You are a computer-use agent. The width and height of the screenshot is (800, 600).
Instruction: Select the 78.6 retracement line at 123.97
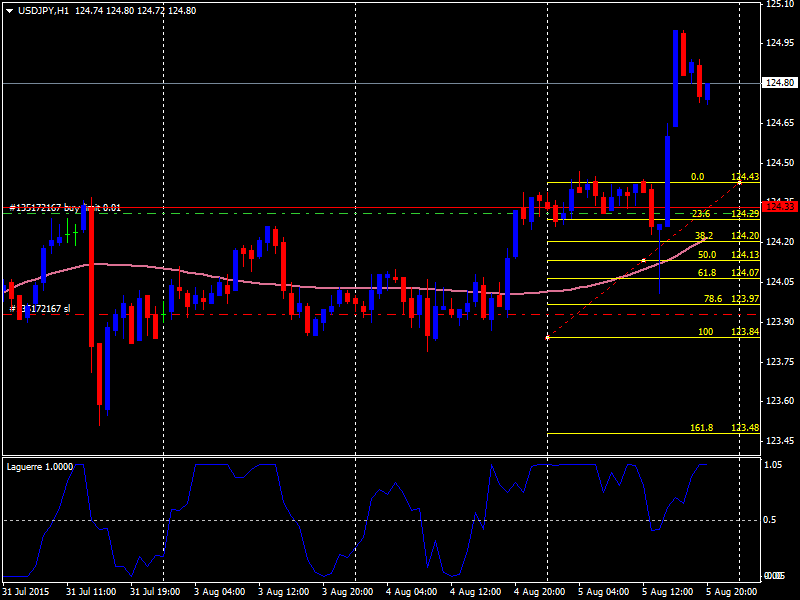(x=654, y=305)
